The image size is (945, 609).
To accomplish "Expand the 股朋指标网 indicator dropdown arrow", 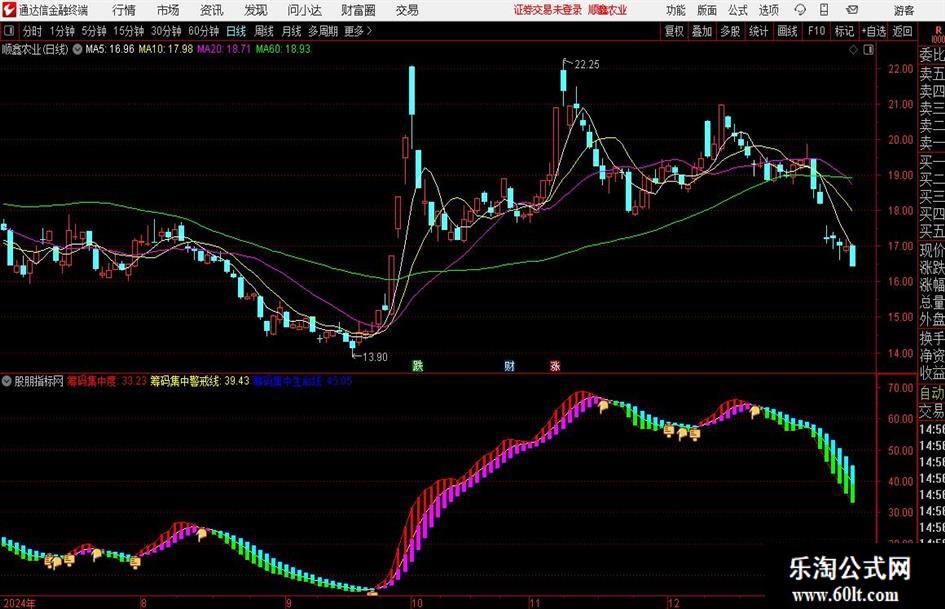I will tap(7, 381).
